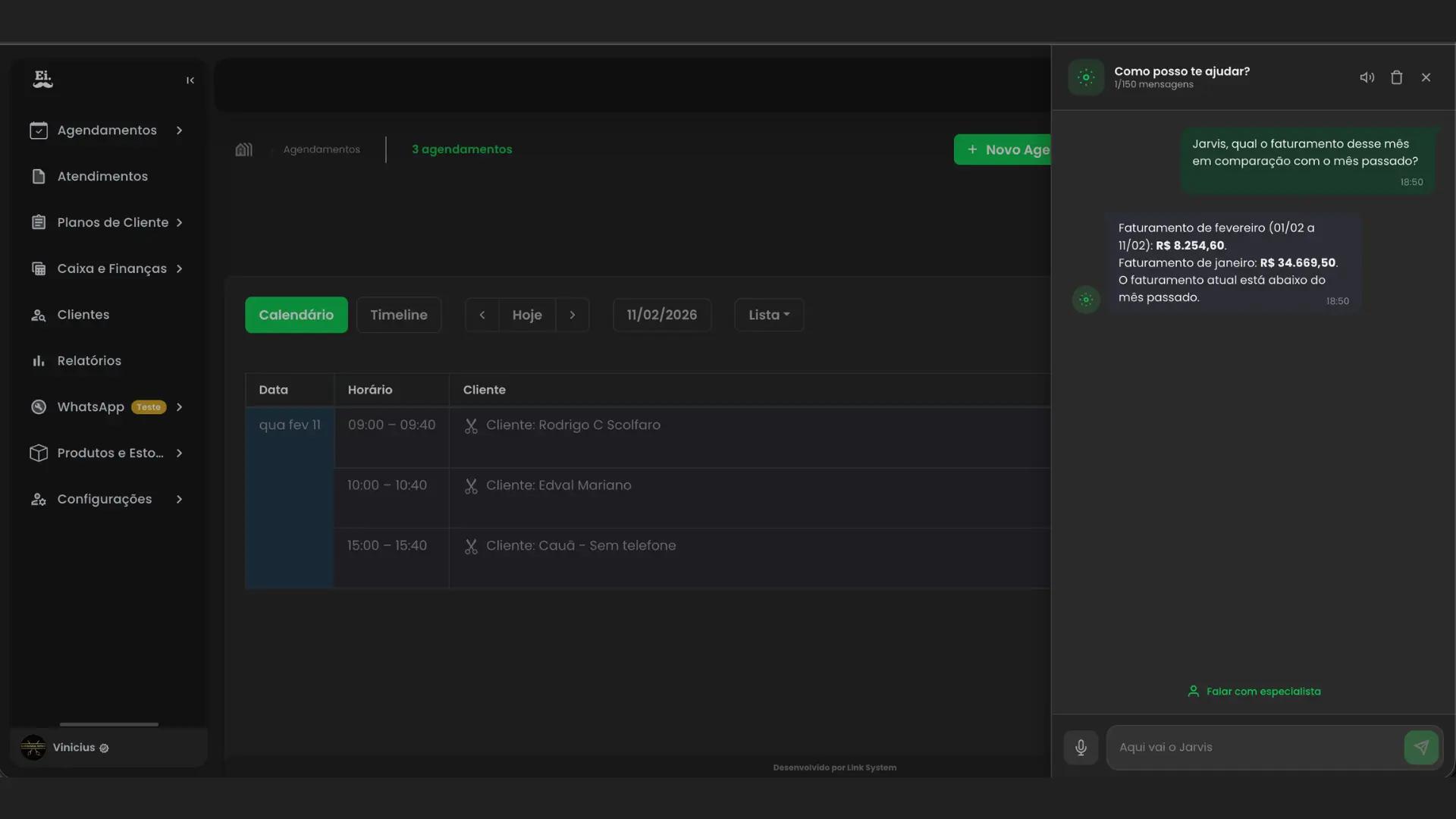1456x819 pixels.
Task: Click the green send message icon
Action: (x=1420, y=748)
